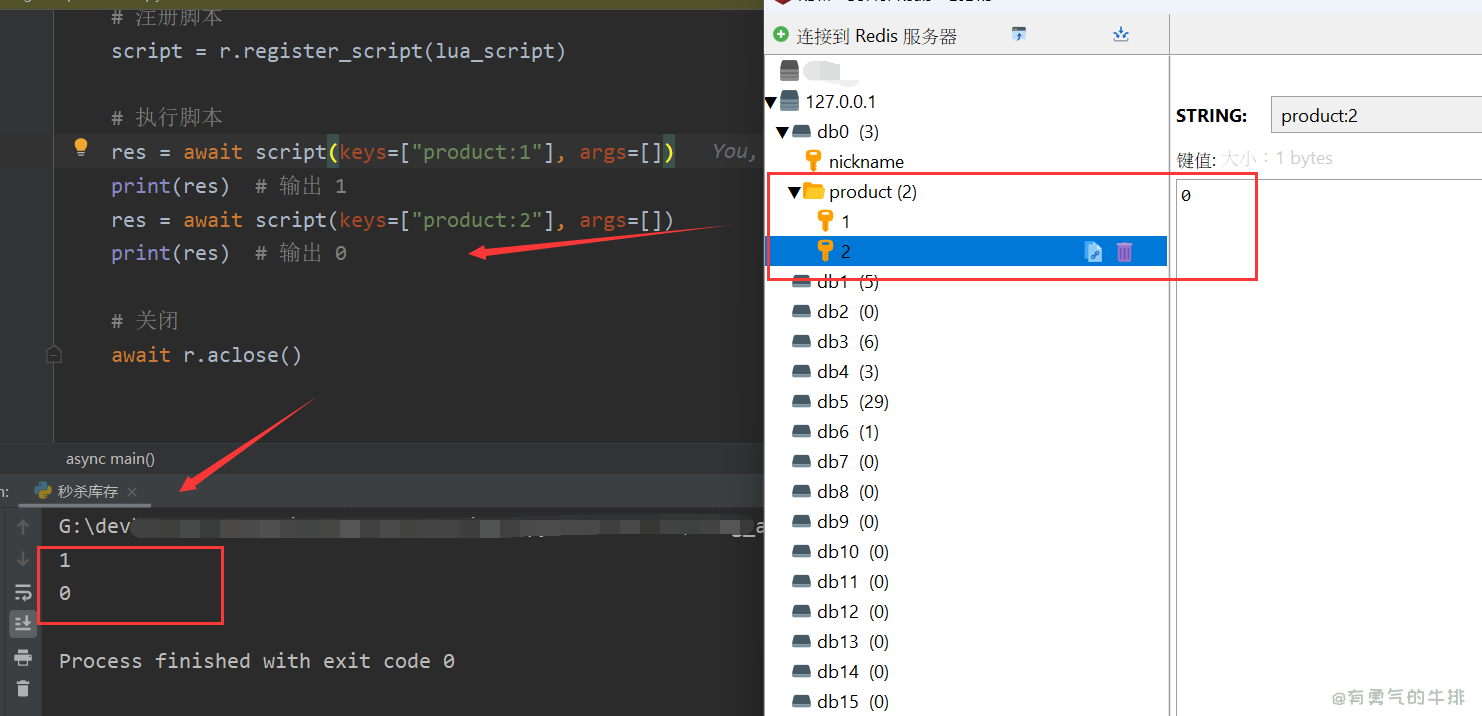The width and height of the screenshot is (1482, 716).
Task: Click the product:2 key name field
Action: coord(1375,116)
